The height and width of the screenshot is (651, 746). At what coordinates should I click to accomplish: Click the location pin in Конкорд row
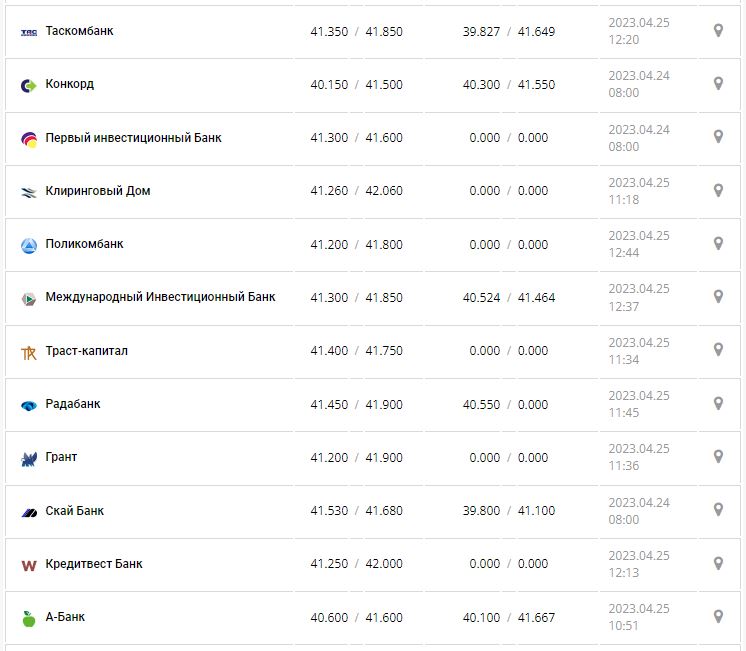718,84
